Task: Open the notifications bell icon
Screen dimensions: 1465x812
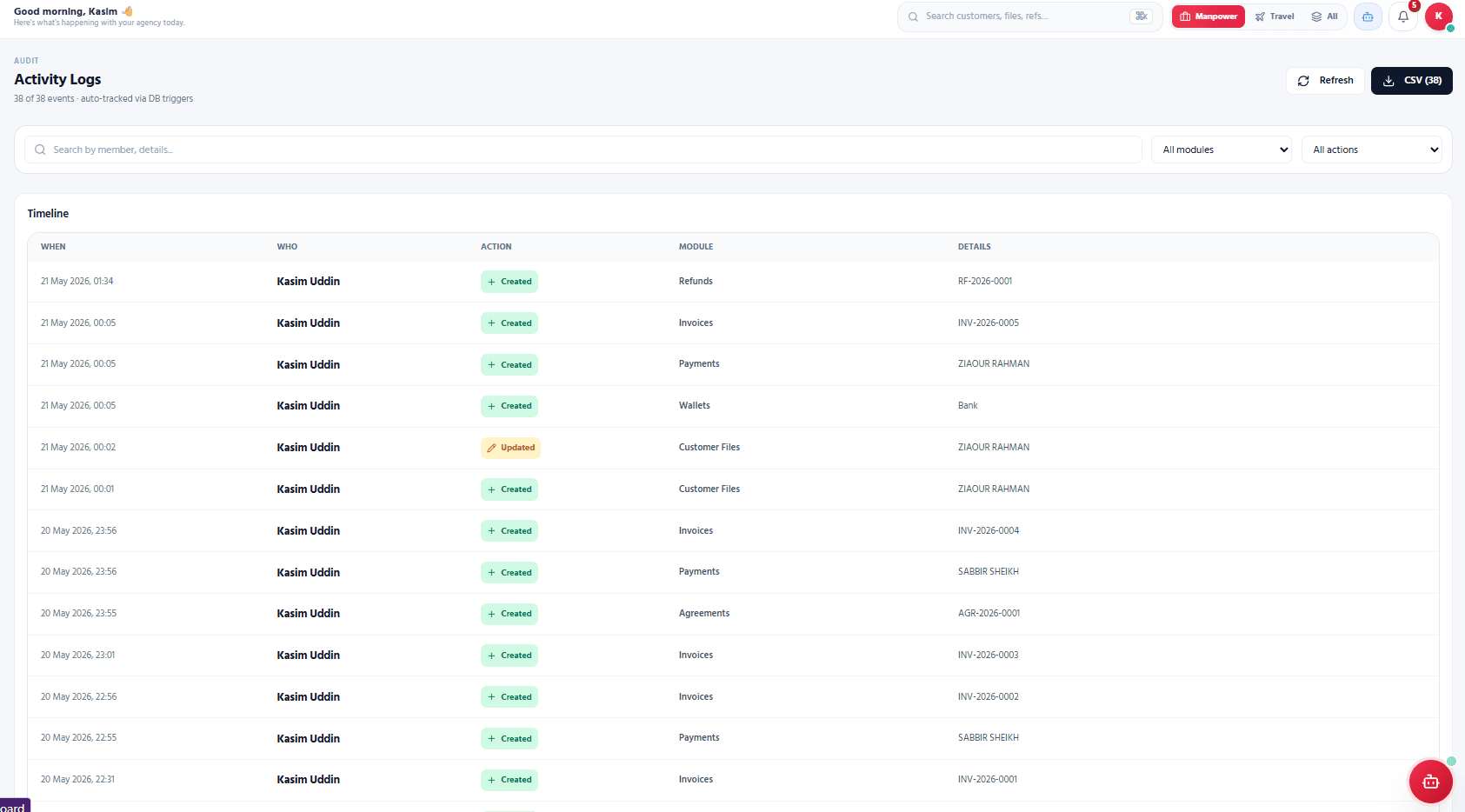Action: 1403,17
